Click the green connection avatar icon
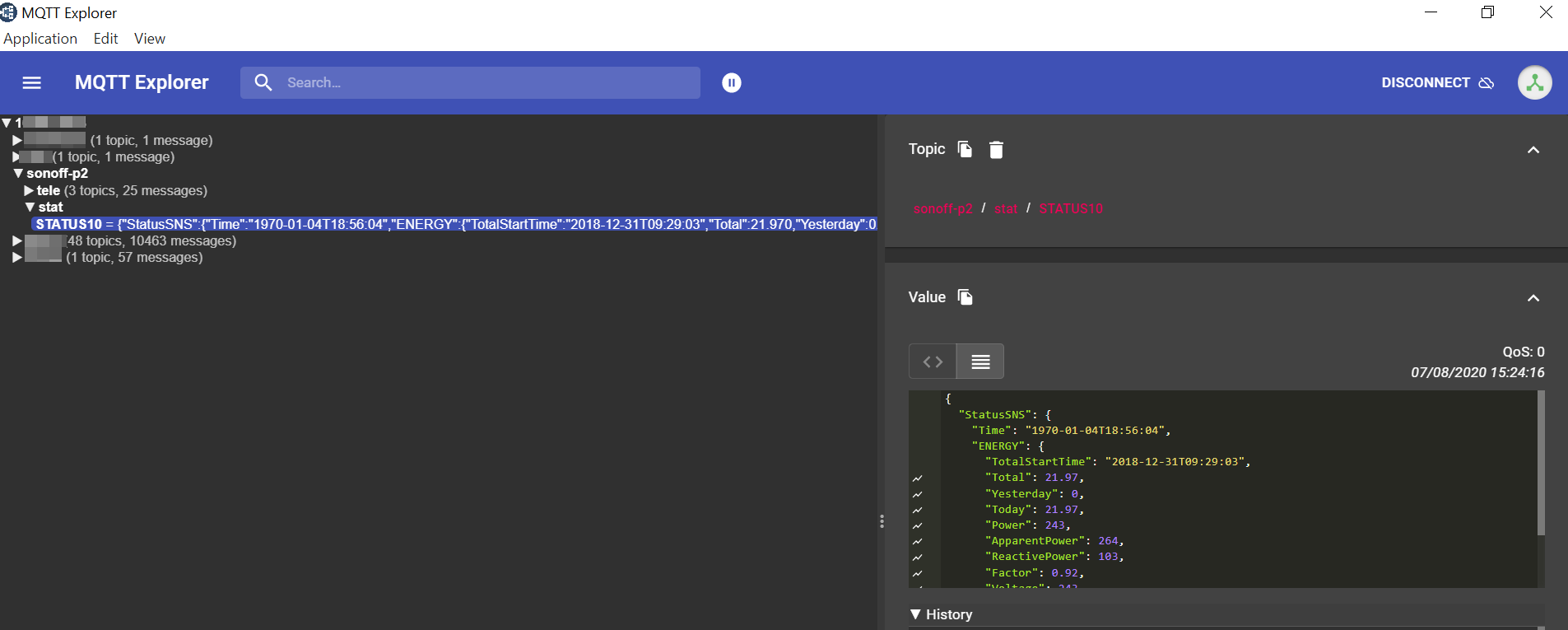The image size is (1568, 630). [x=1534, y=82]
